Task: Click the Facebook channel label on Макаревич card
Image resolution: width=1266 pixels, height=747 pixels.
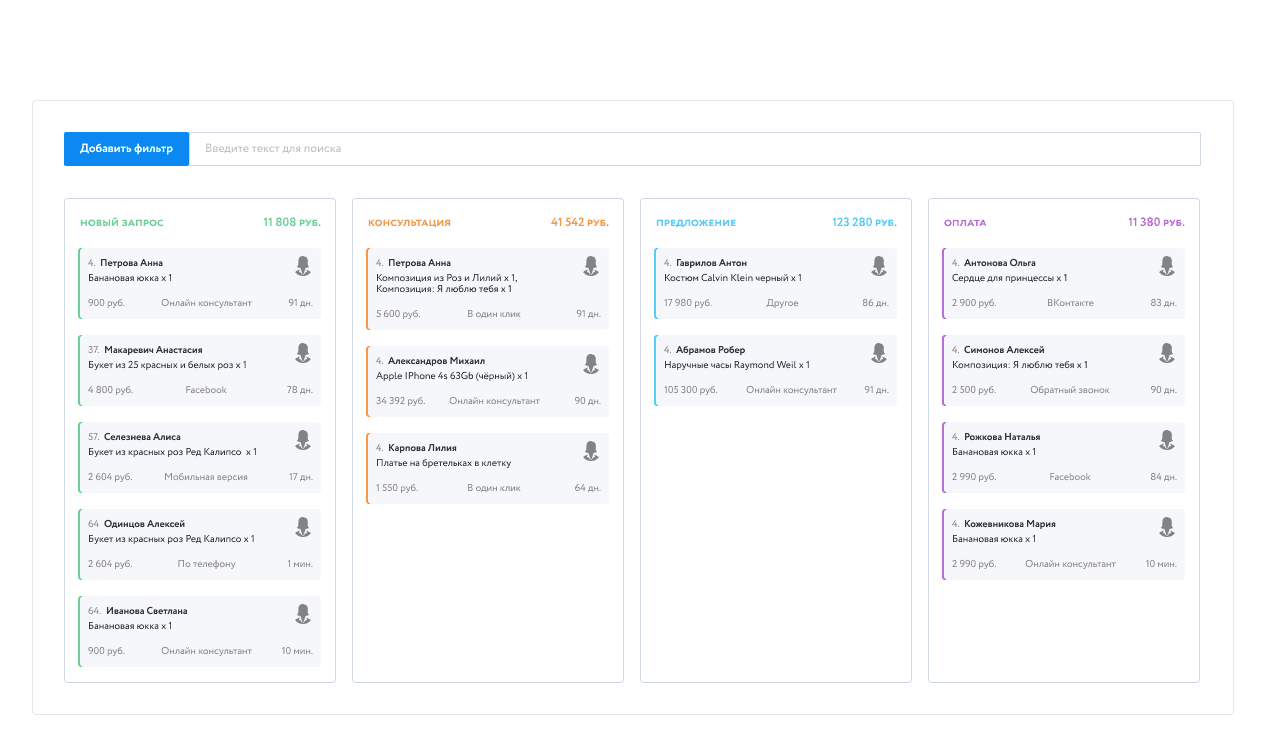Action: [205, 390]
